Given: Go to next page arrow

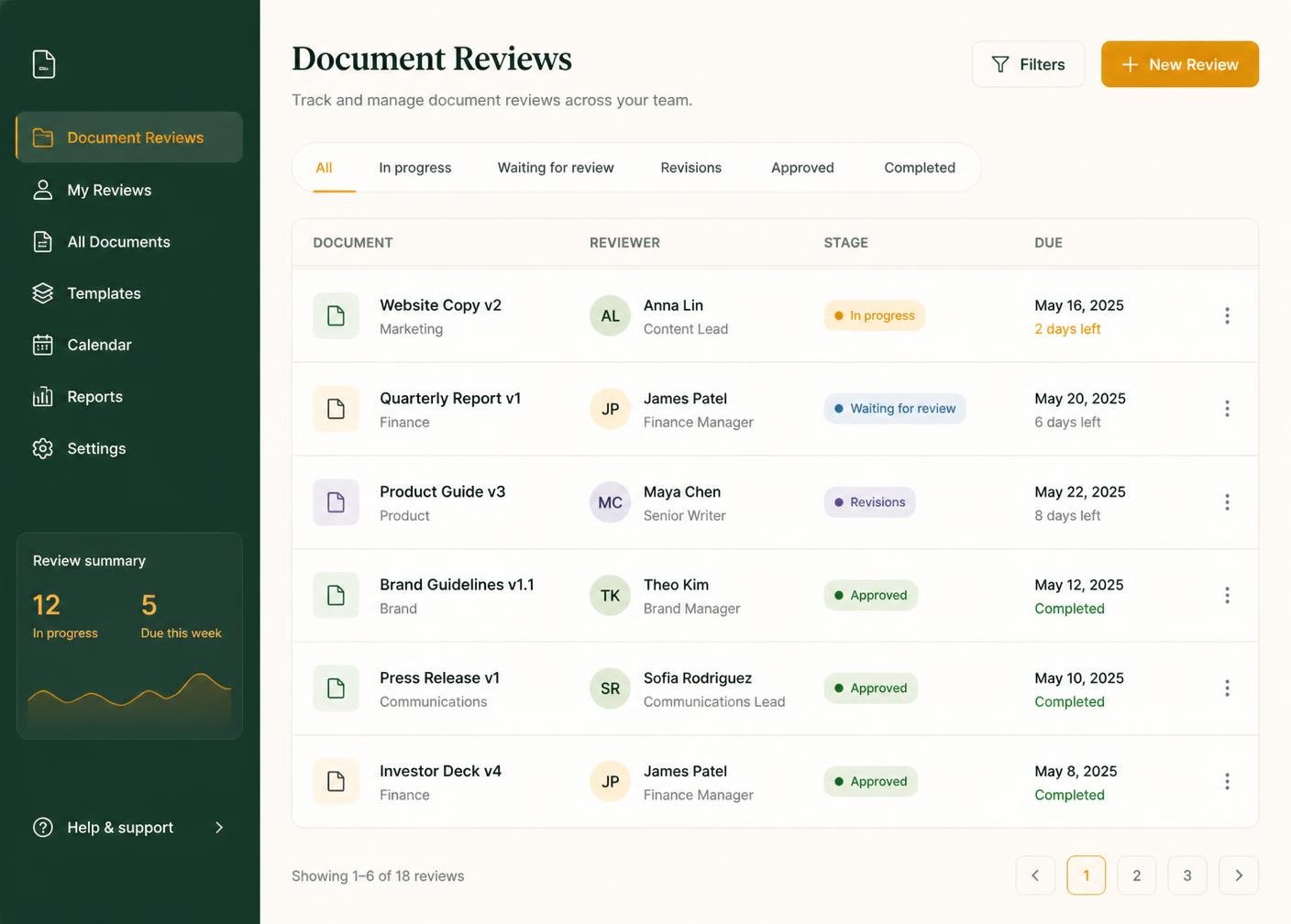Looking at the screenshot, I should click(1239, 875).
